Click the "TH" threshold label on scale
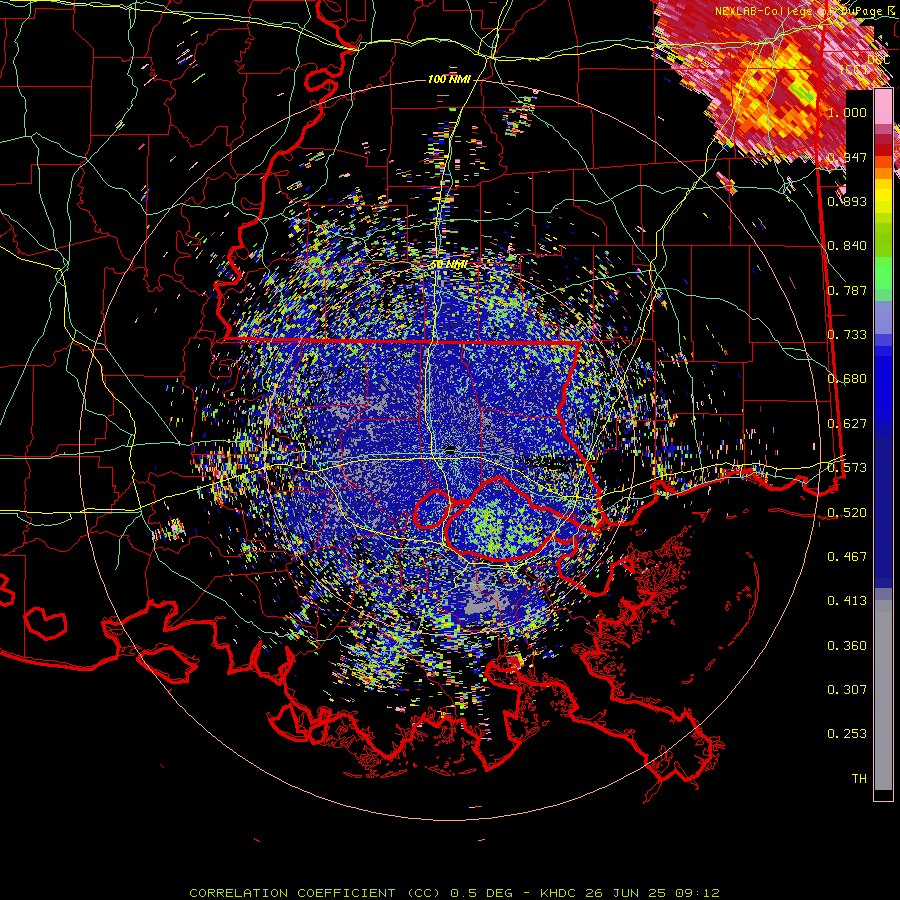900x900 pixels. (x=859, y=779)
